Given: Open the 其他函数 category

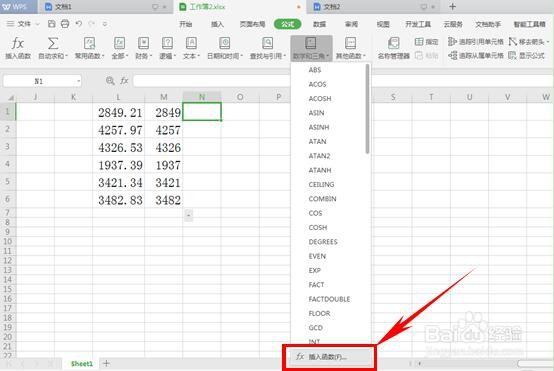Looking at the screenshot, I should (350, 48).
